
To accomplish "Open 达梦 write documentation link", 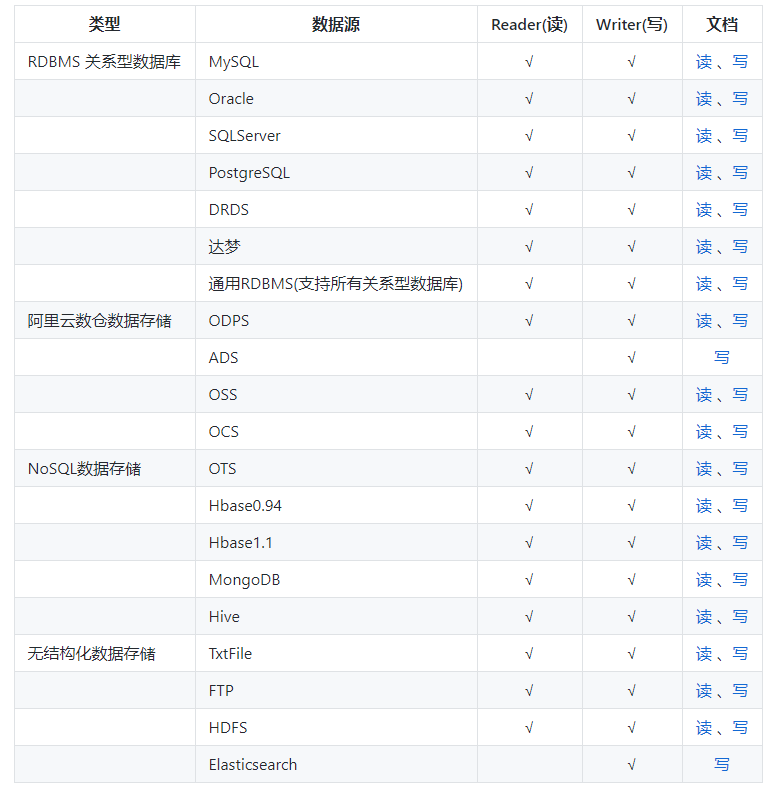I will pos(740,247).
